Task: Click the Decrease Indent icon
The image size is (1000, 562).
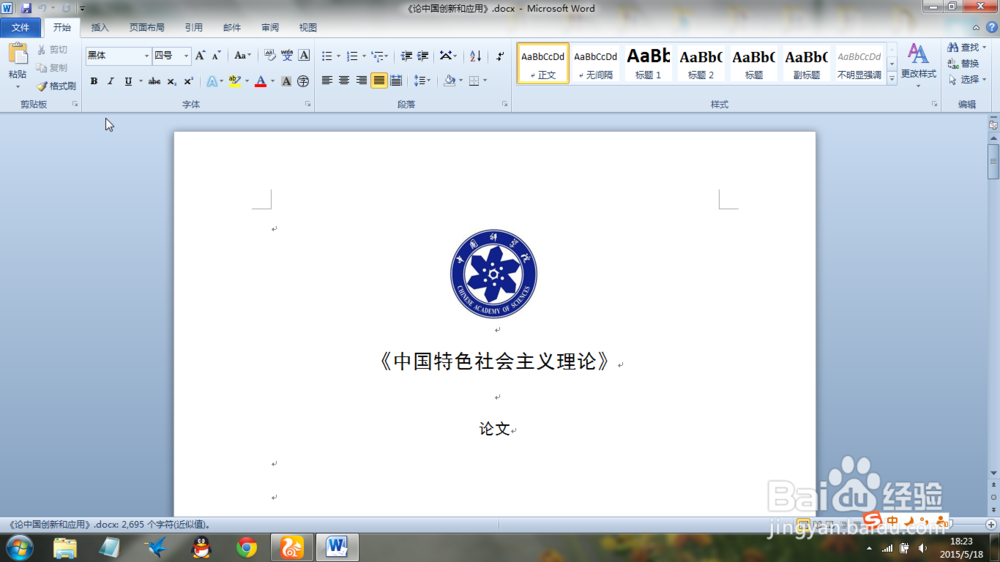Action: point(406,56)
